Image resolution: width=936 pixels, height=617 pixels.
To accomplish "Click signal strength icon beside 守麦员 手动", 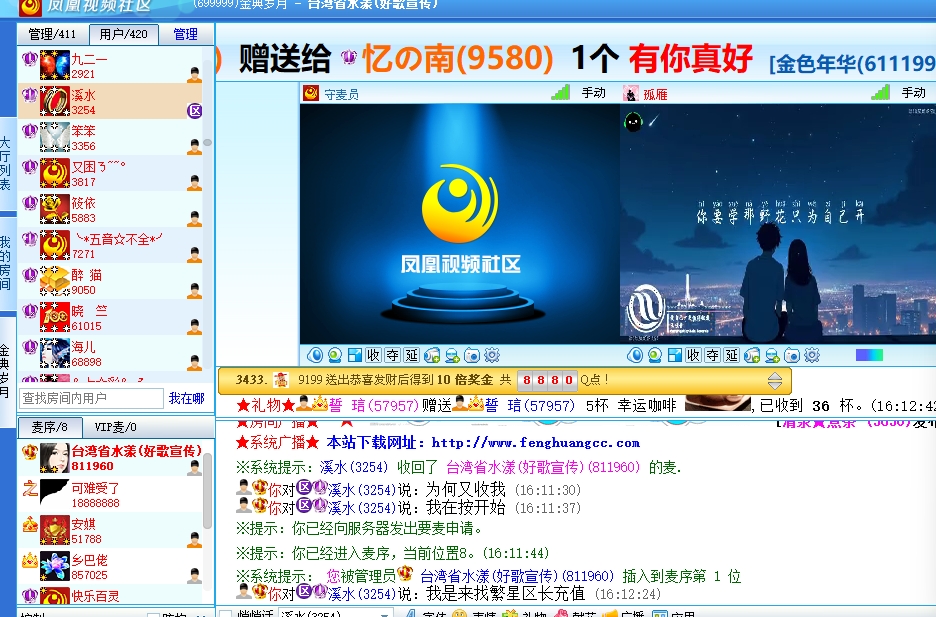I will tap(561, 92).
